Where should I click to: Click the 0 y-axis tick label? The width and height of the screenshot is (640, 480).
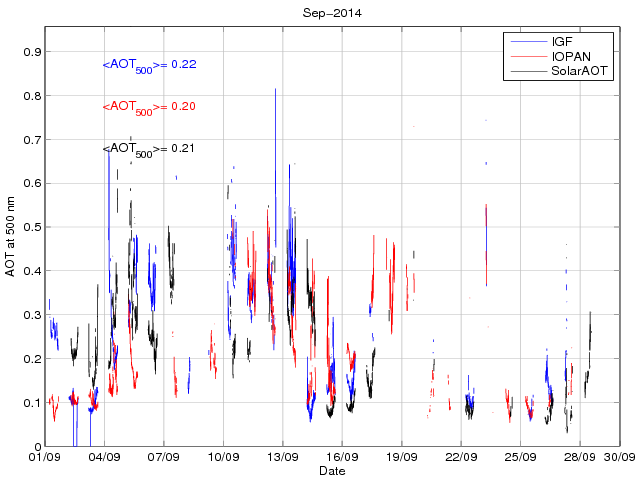coord(36,447)
